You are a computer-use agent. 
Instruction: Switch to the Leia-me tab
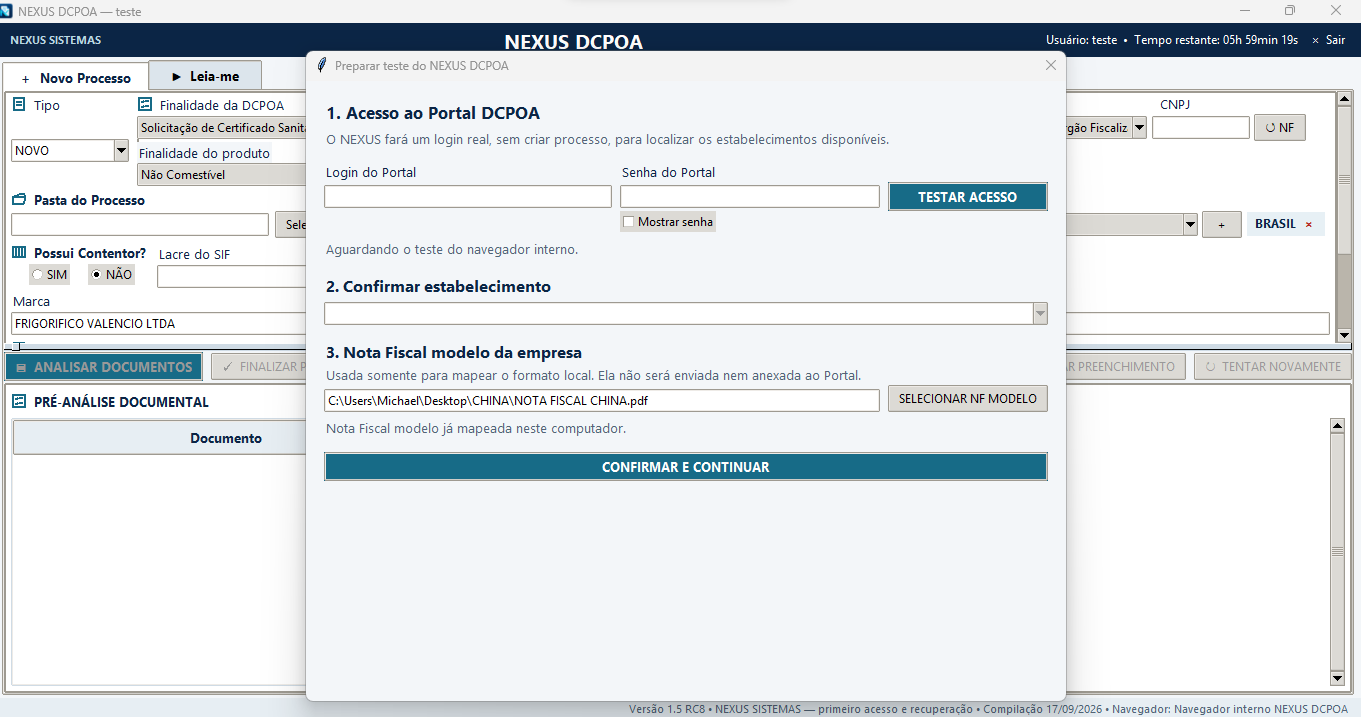pos(205,76)
